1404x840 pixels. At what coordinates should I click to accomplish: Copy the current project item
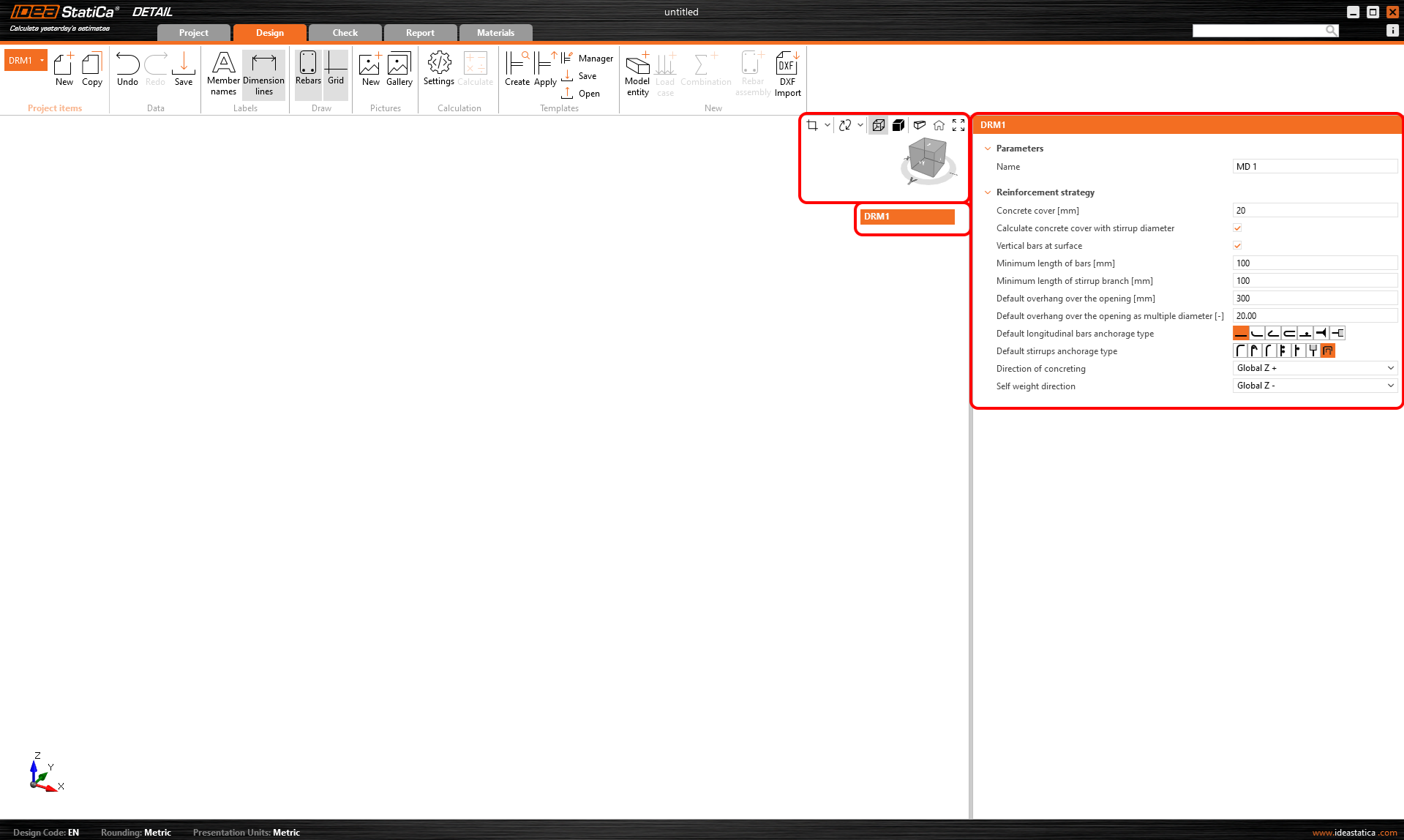coord(92,69)
